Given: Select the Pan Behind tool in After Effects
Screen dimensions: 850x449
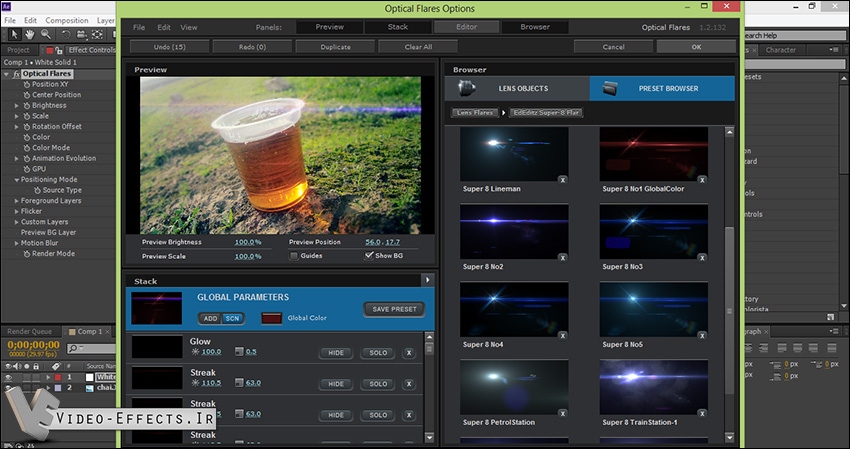Looking at the screenshot, I should [97, 34].
